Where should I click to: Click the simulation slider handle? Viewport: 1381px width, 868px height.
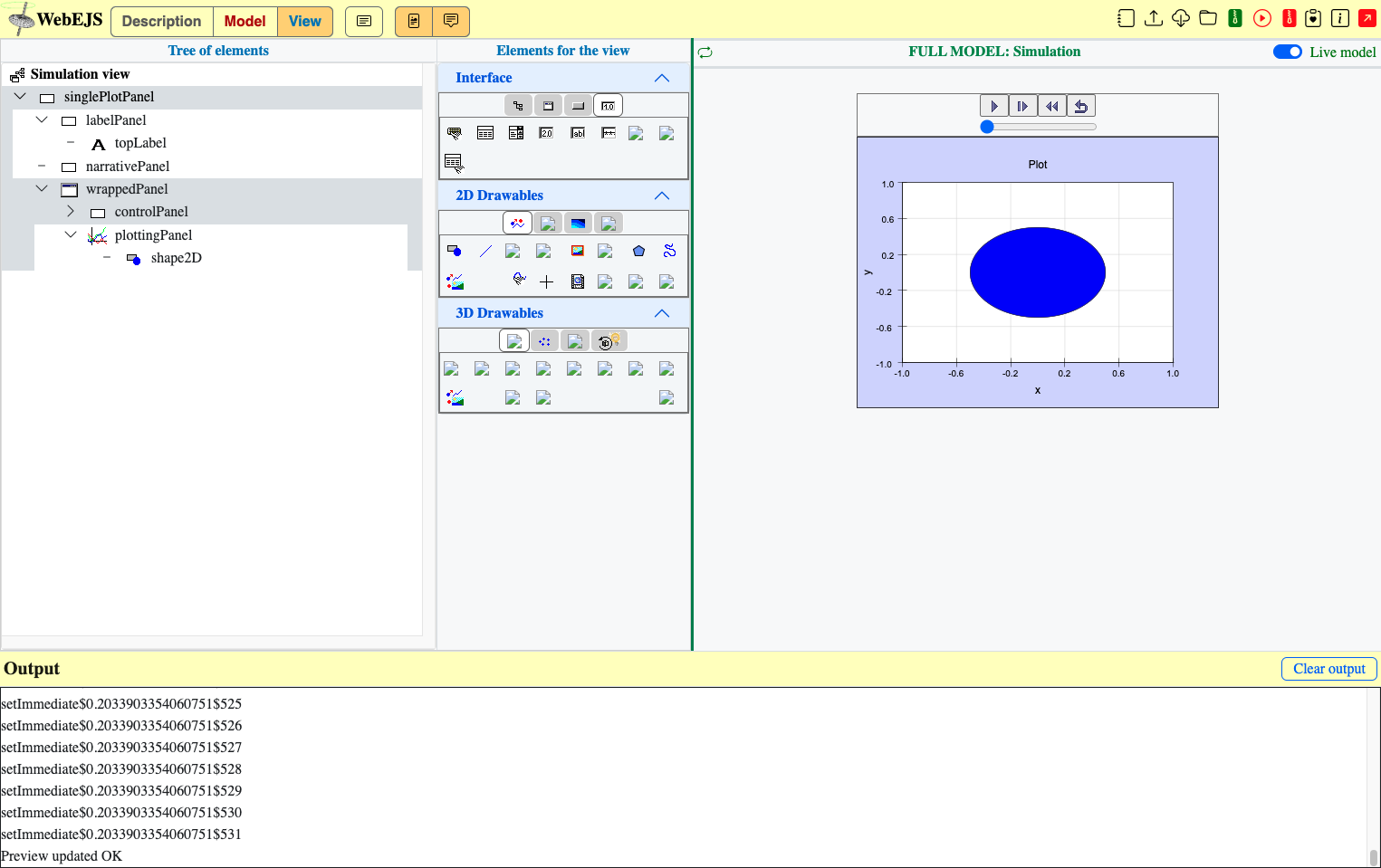coord(987,127)
